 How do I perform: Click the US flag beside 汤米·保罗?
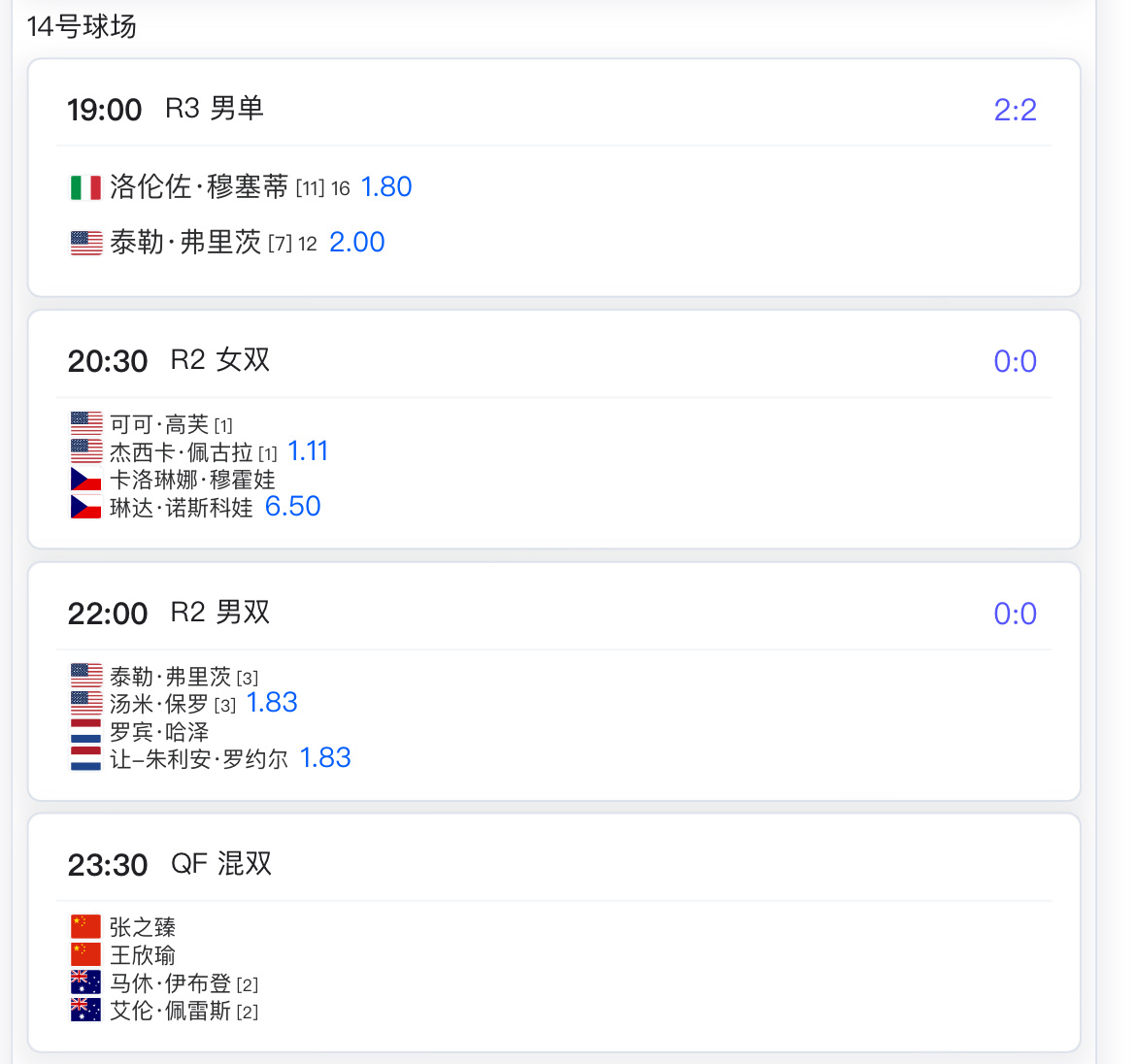(85, 703)
